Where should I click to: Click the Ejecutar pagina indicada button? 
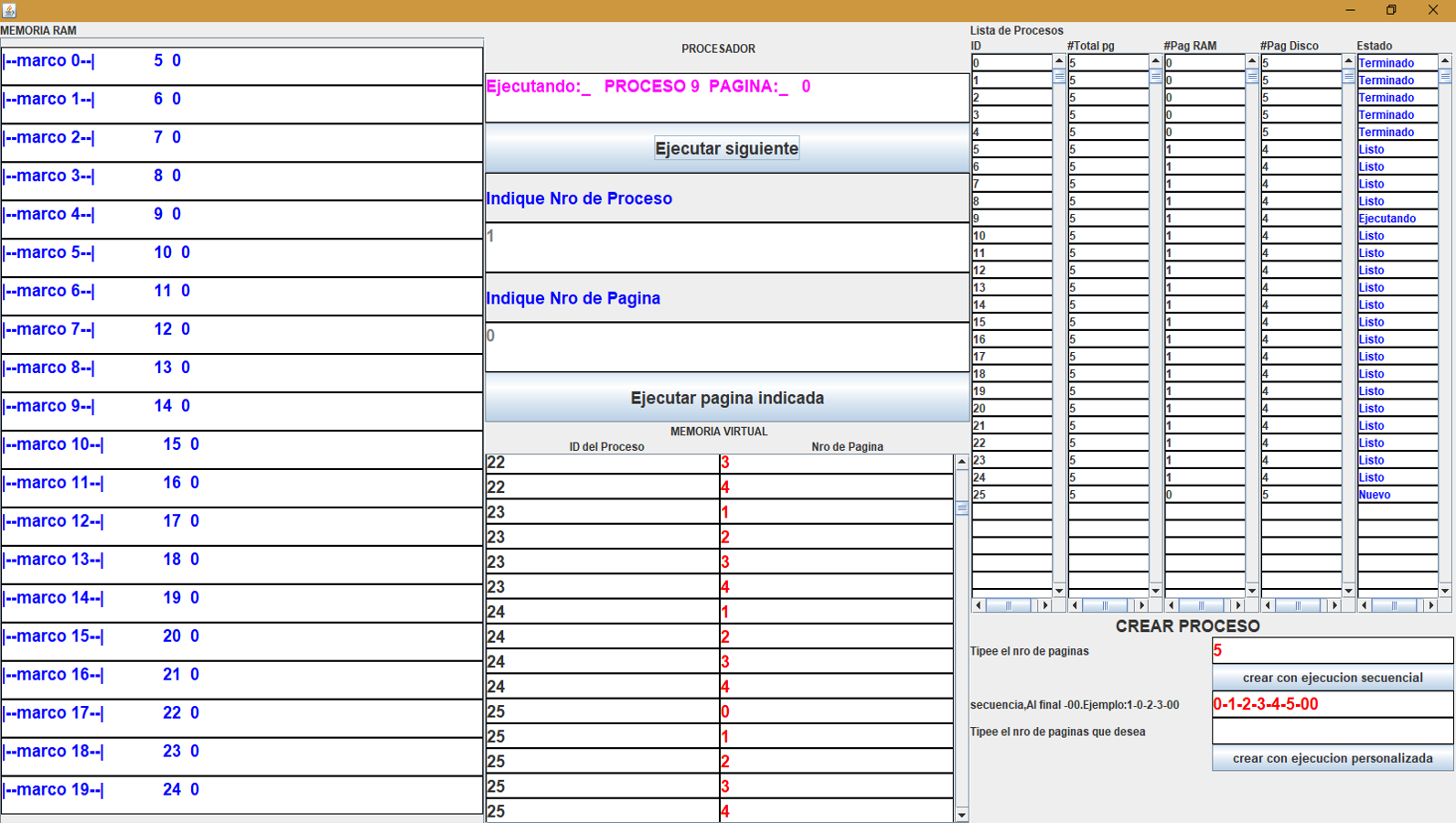click(727, 398)
